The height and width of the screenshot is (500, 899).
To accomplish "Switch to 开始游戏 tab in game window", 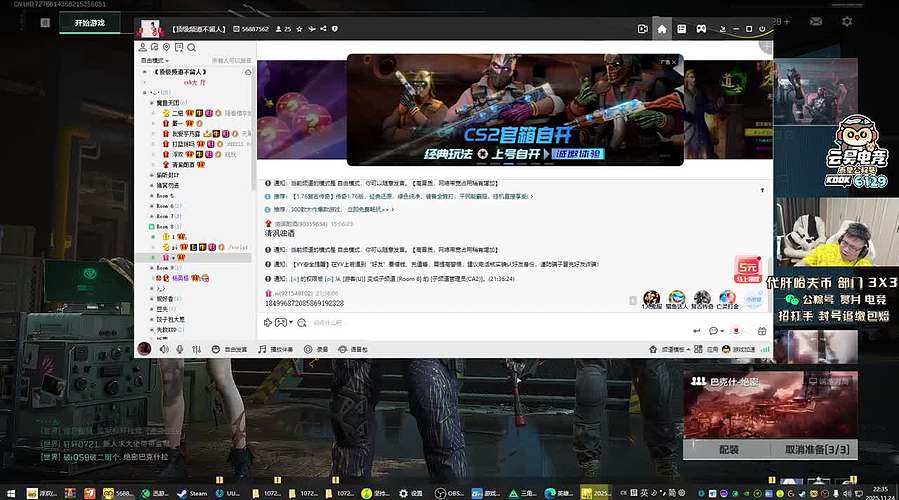I will (89, 23).
